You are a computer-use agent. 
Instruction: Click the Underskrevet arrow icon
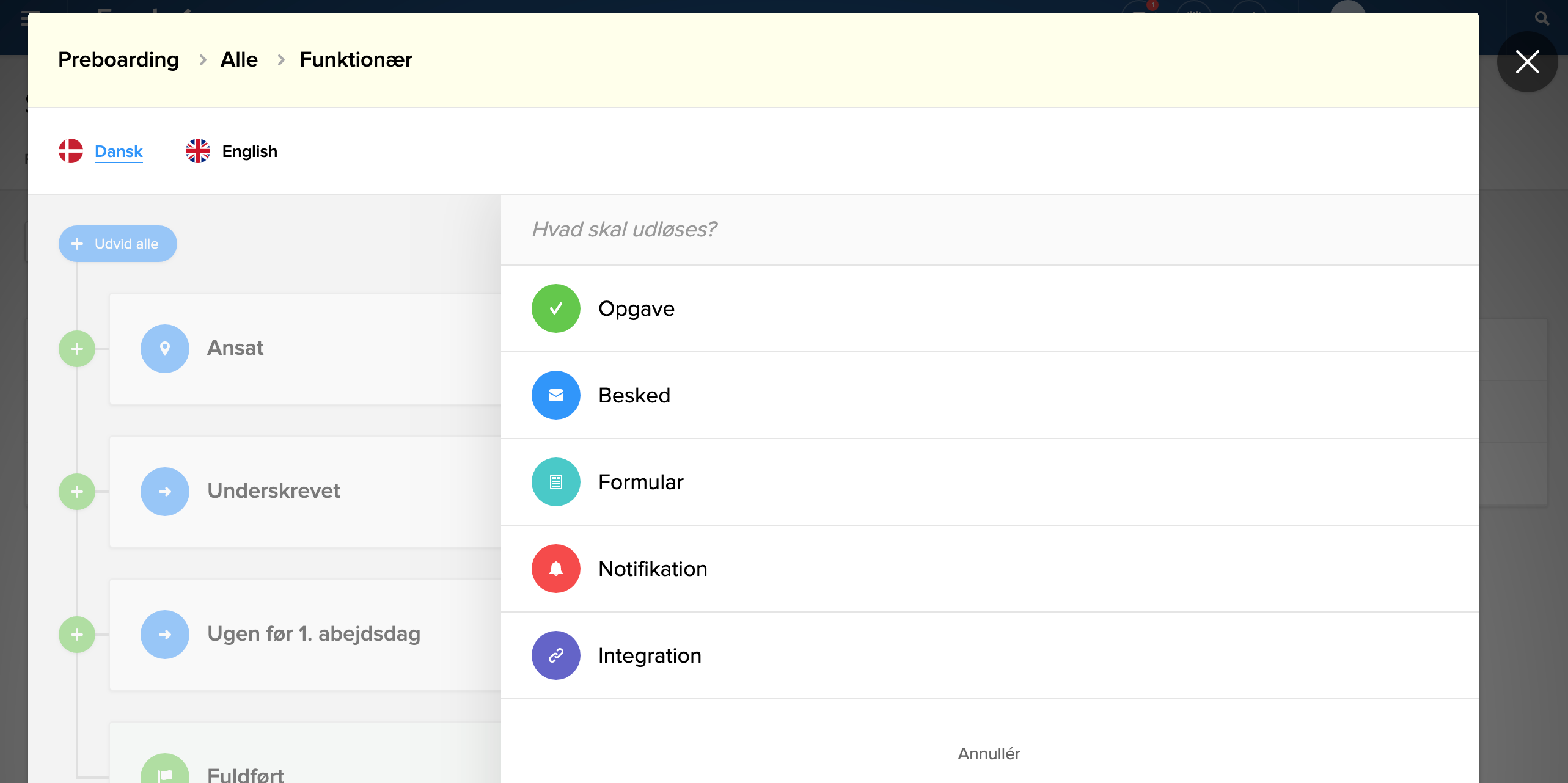click(x=164, y=492)
